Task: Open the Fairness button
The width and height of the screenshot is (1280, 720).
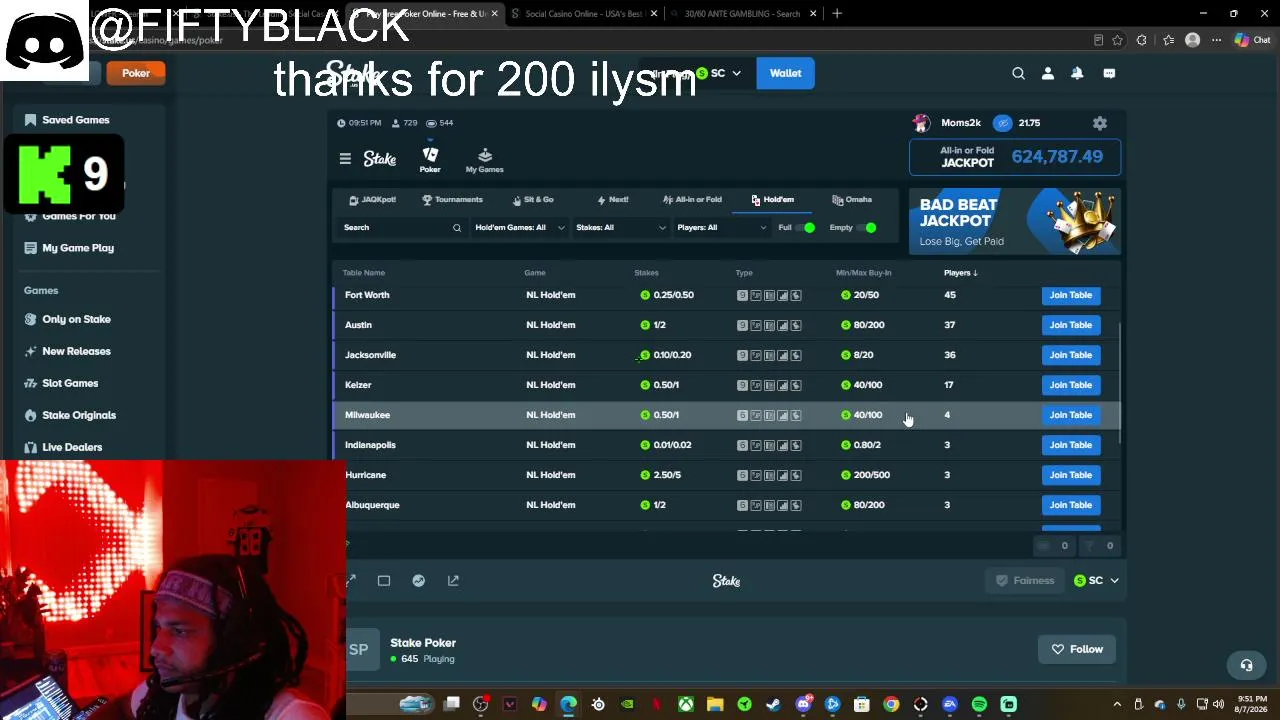Action: point(1025,581)
